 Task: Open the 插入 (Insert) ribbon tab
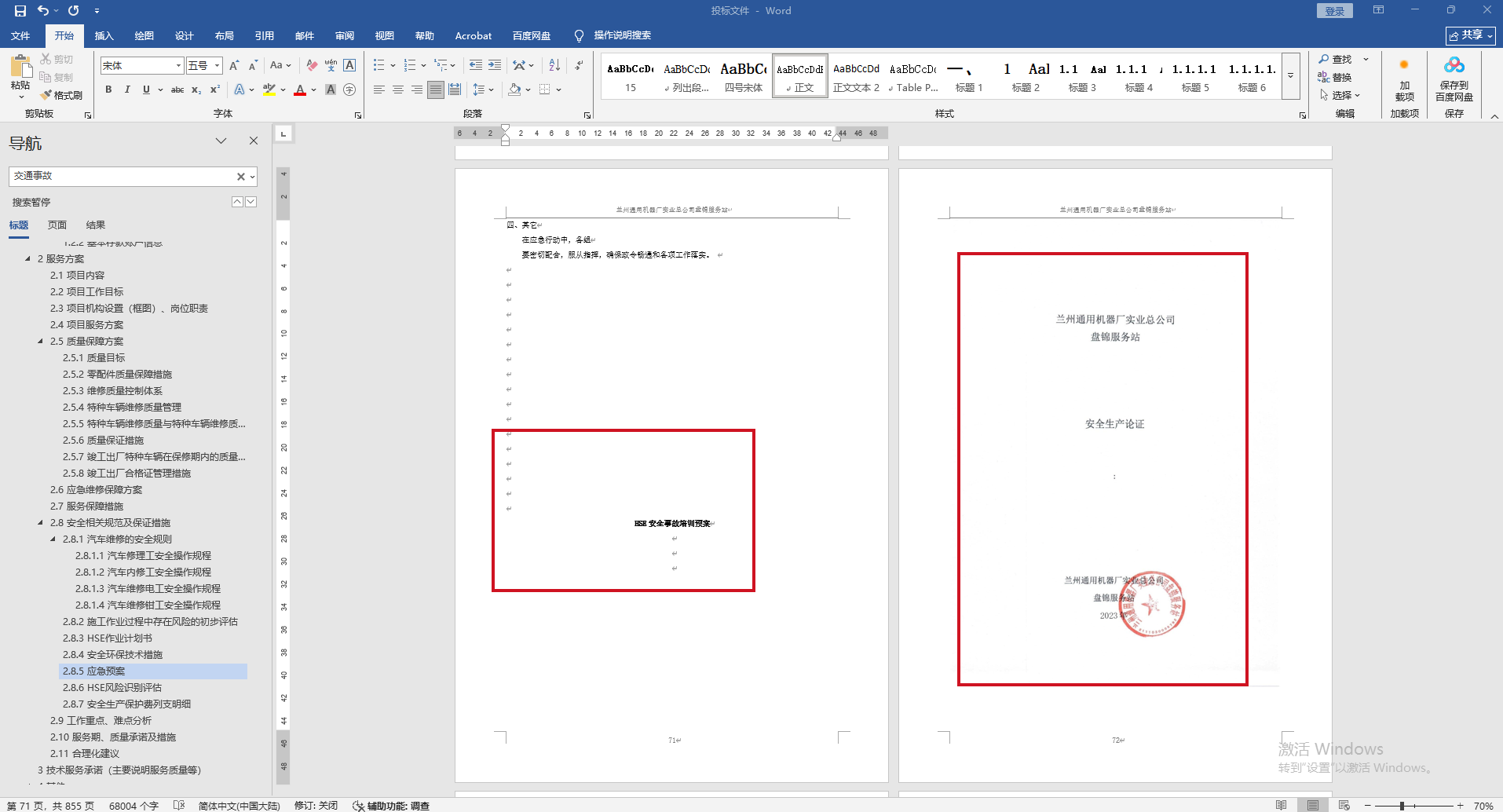(x=104, y=35)
